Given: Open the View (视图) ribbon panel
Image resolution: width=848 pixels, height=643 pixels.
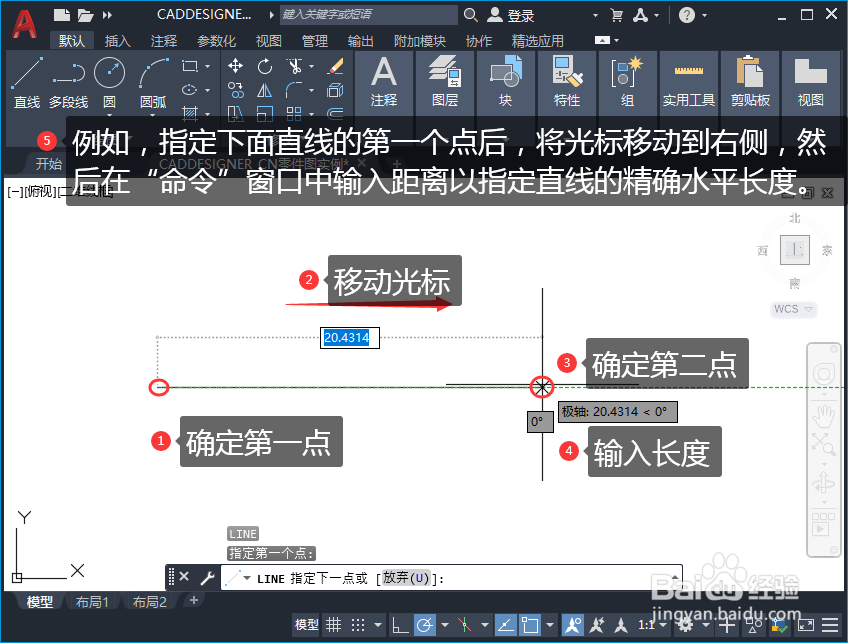Looking at the screenshot, I should tap(811, 81).
